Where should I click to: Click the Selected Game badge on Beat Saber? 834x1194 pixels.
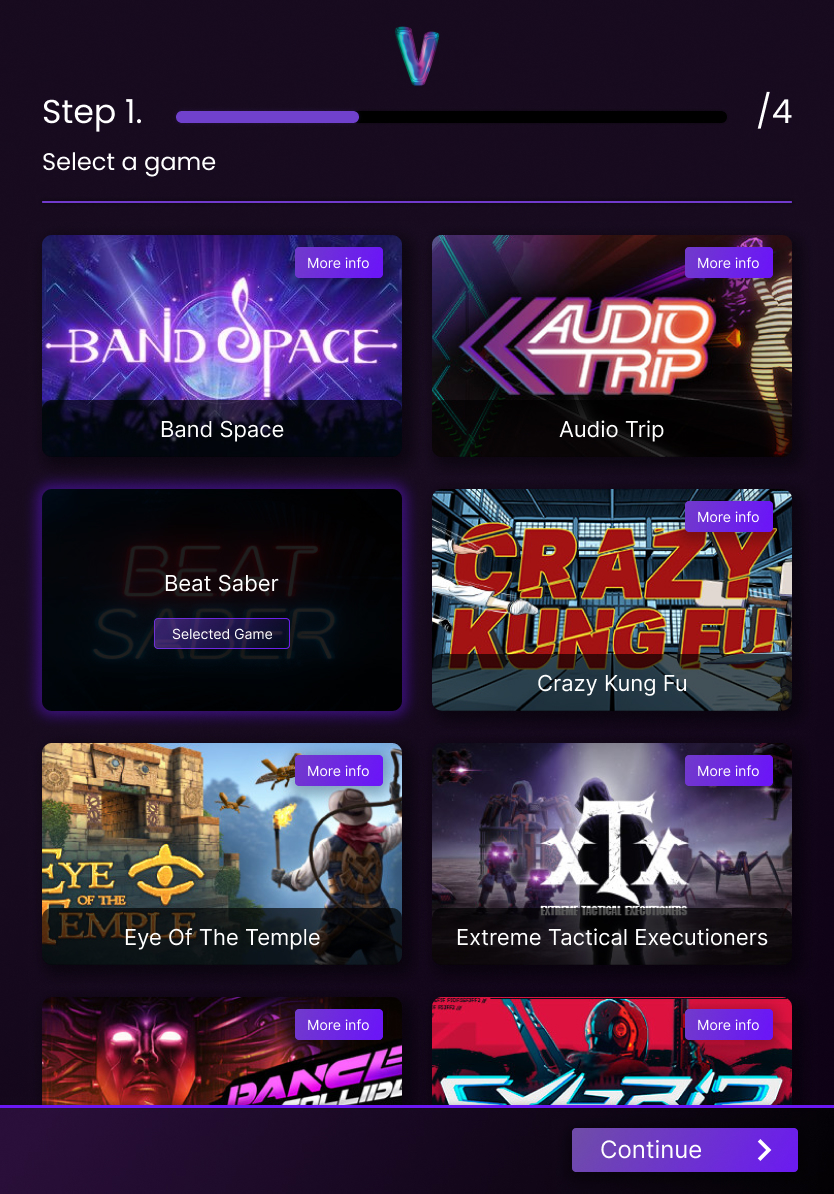pos(222,634)
